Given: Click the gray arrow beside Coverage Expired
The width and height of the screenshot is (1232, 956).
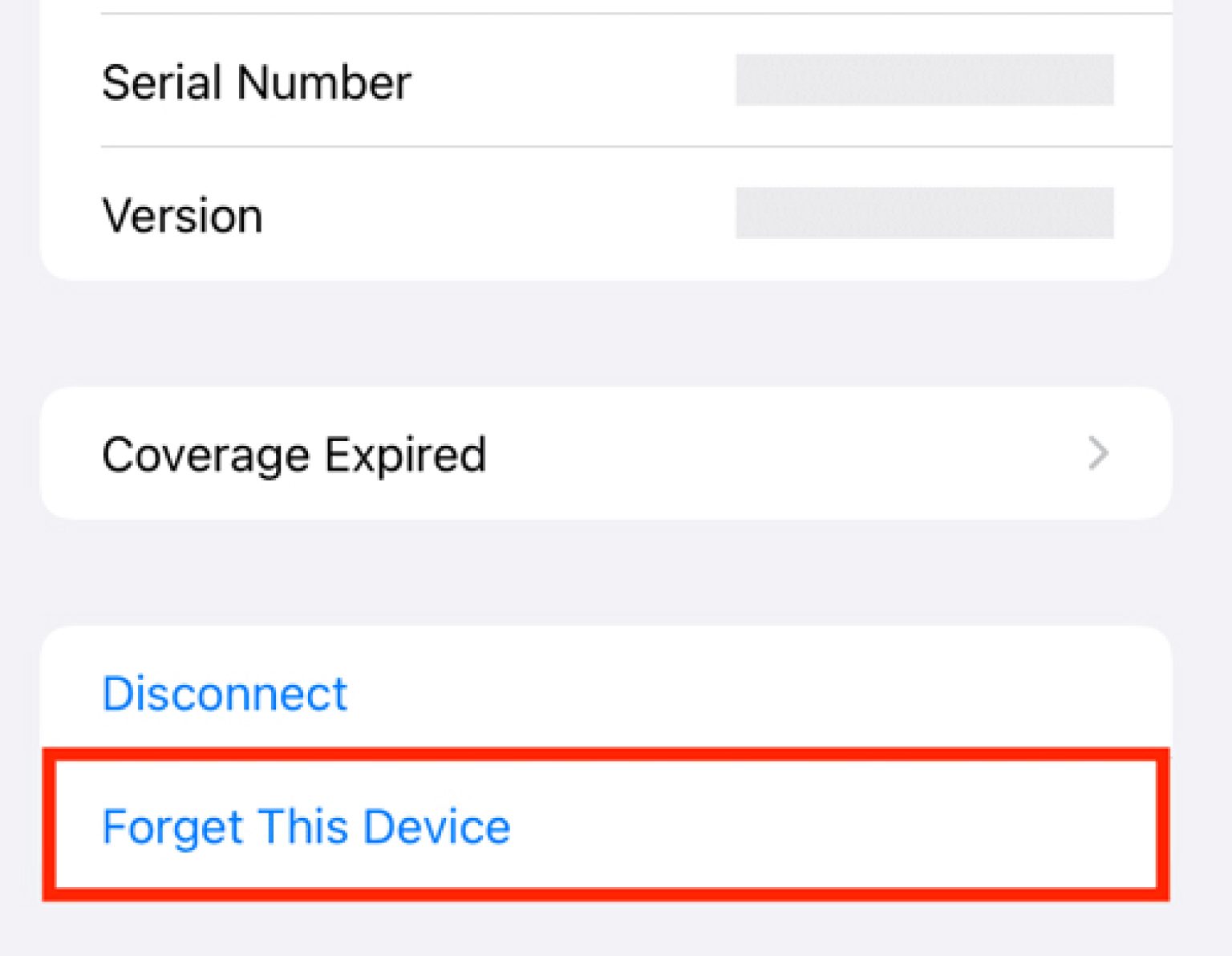Looking at the screenshot, I should click(1098, 454).
